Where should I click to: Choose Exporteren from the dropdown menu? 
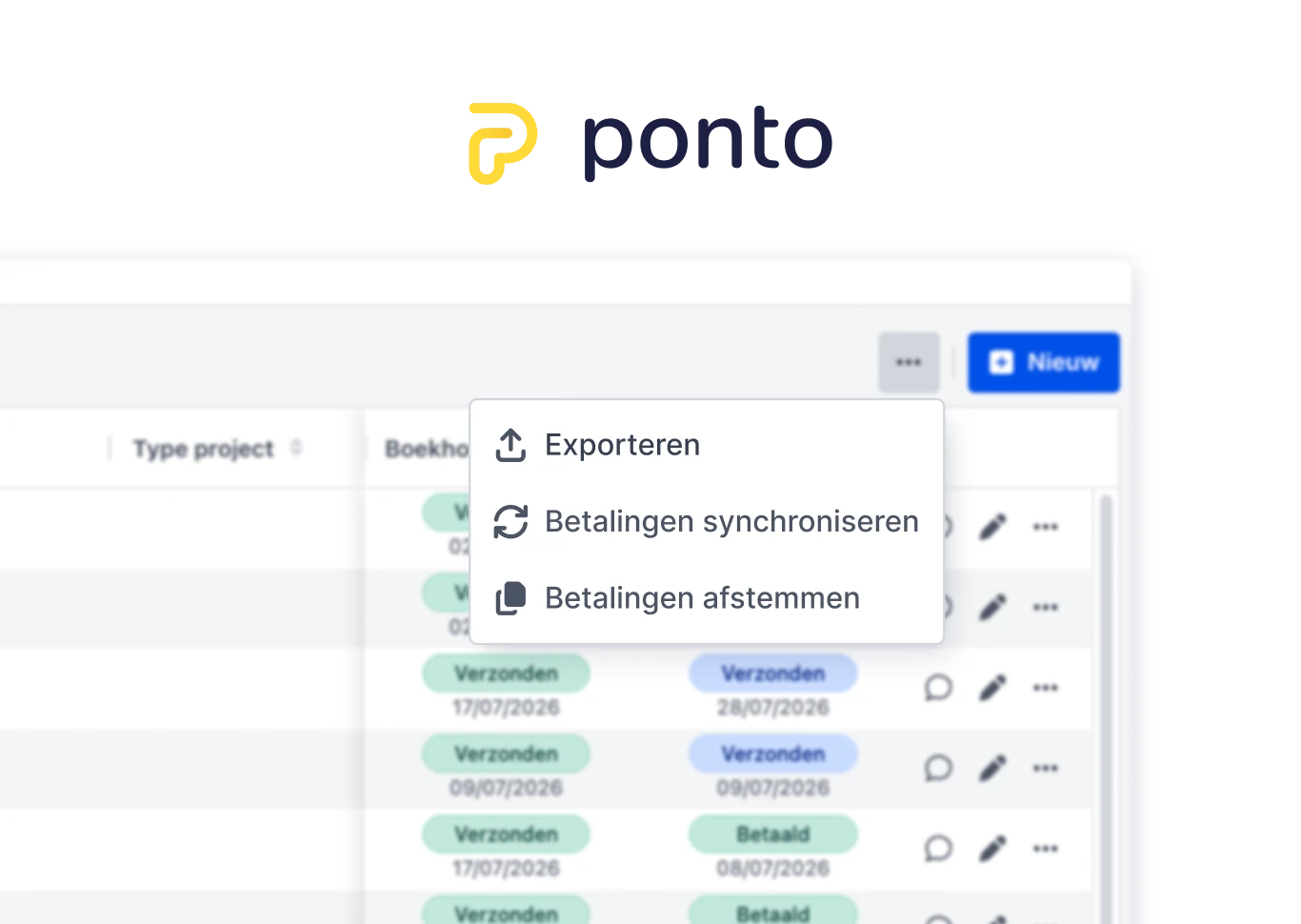coord(707,445)
